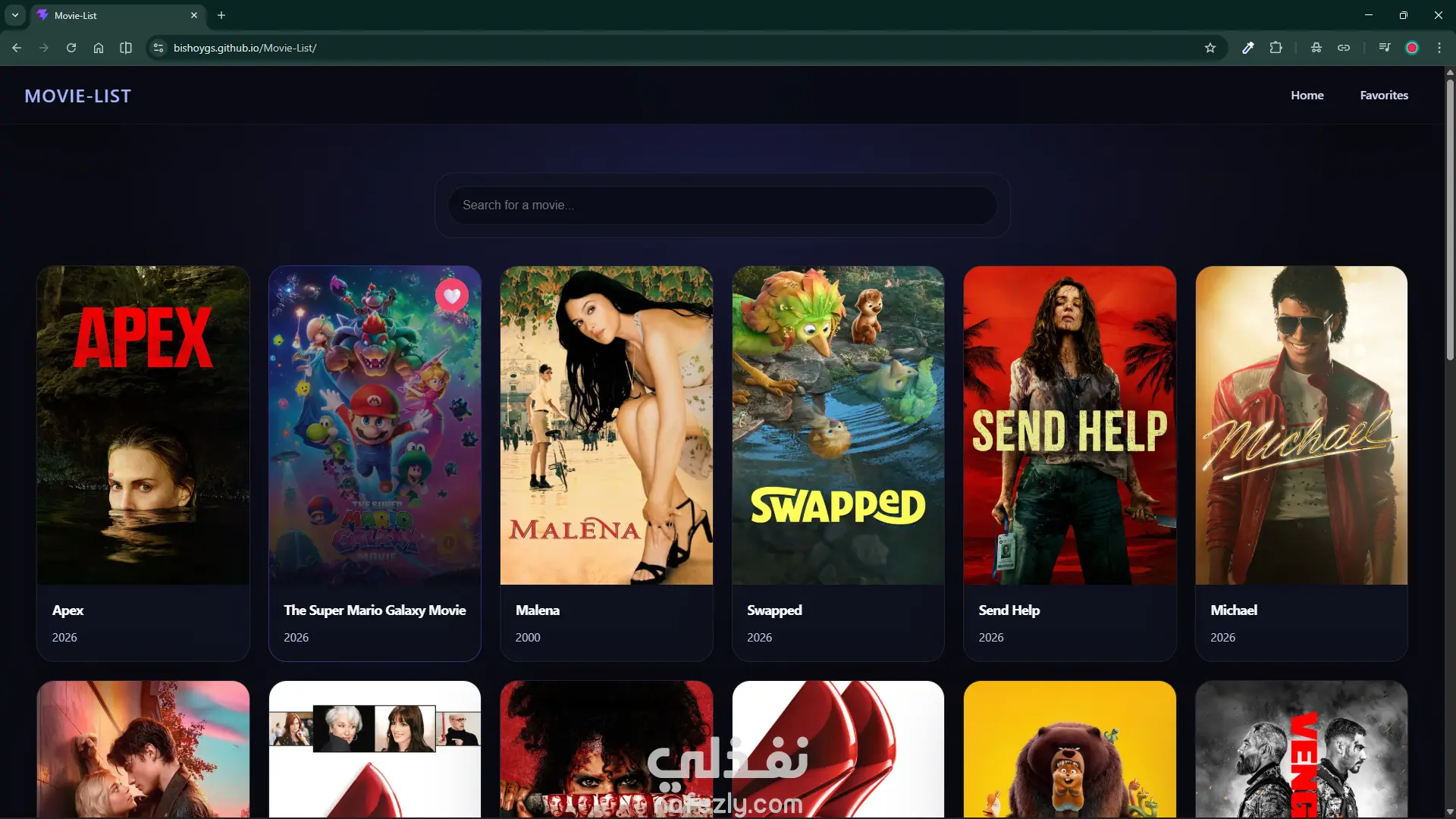Click the Apex title text
This screenshot has width=1456, height=819.
click(67, 610)
